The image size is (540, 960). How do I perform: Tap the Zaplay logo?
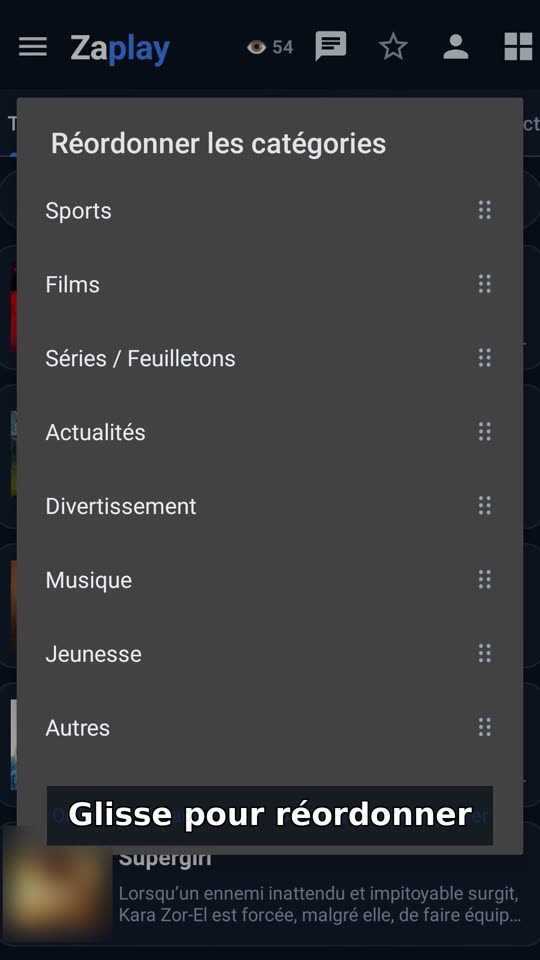120,48
